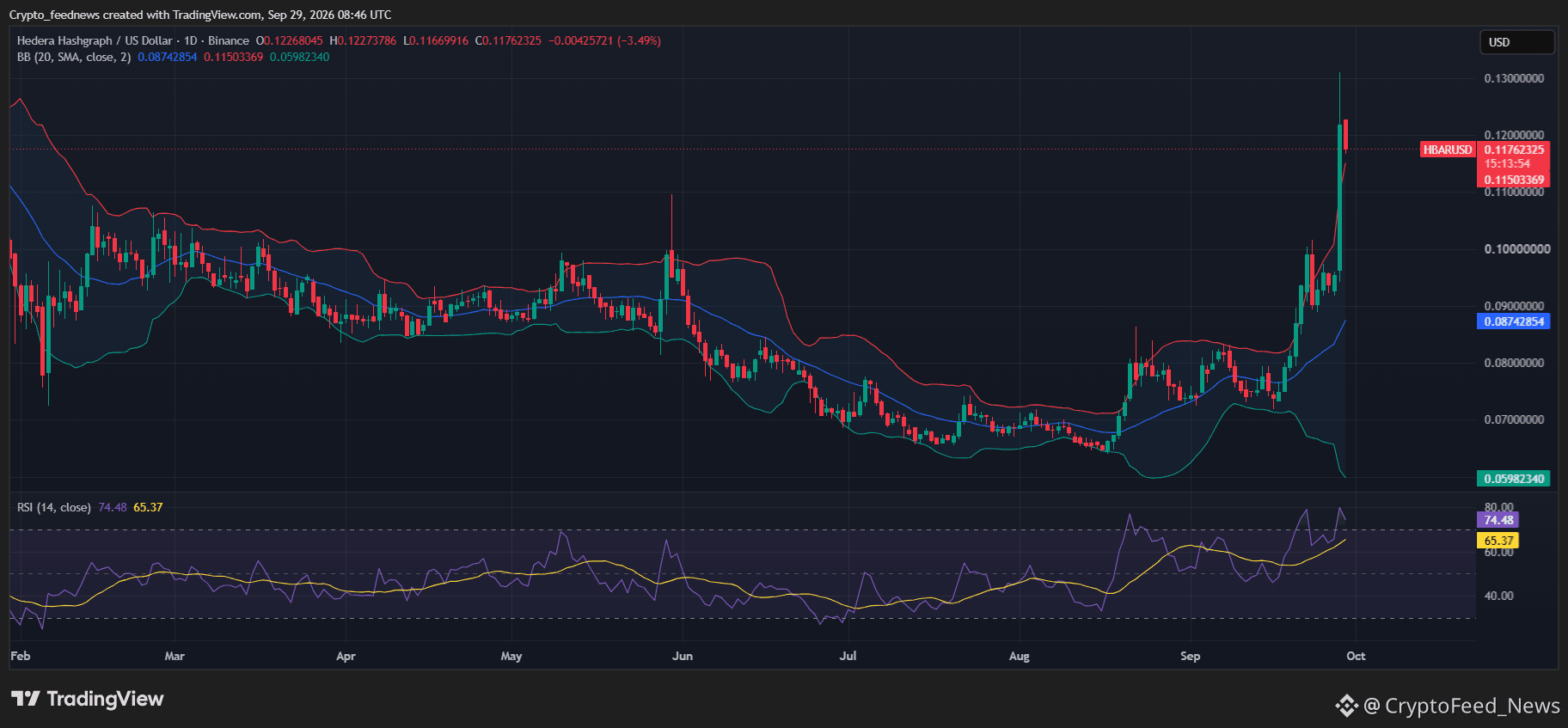Click the green 0.05982340 lower band label
The image size is (1568, 728).
point(1514,479)
